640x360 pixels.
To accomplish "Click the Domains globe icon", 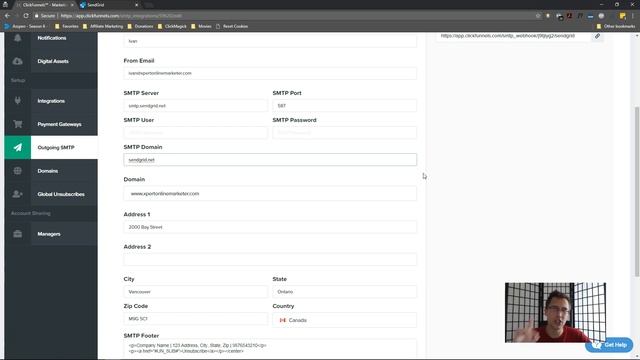I will 18,171.
